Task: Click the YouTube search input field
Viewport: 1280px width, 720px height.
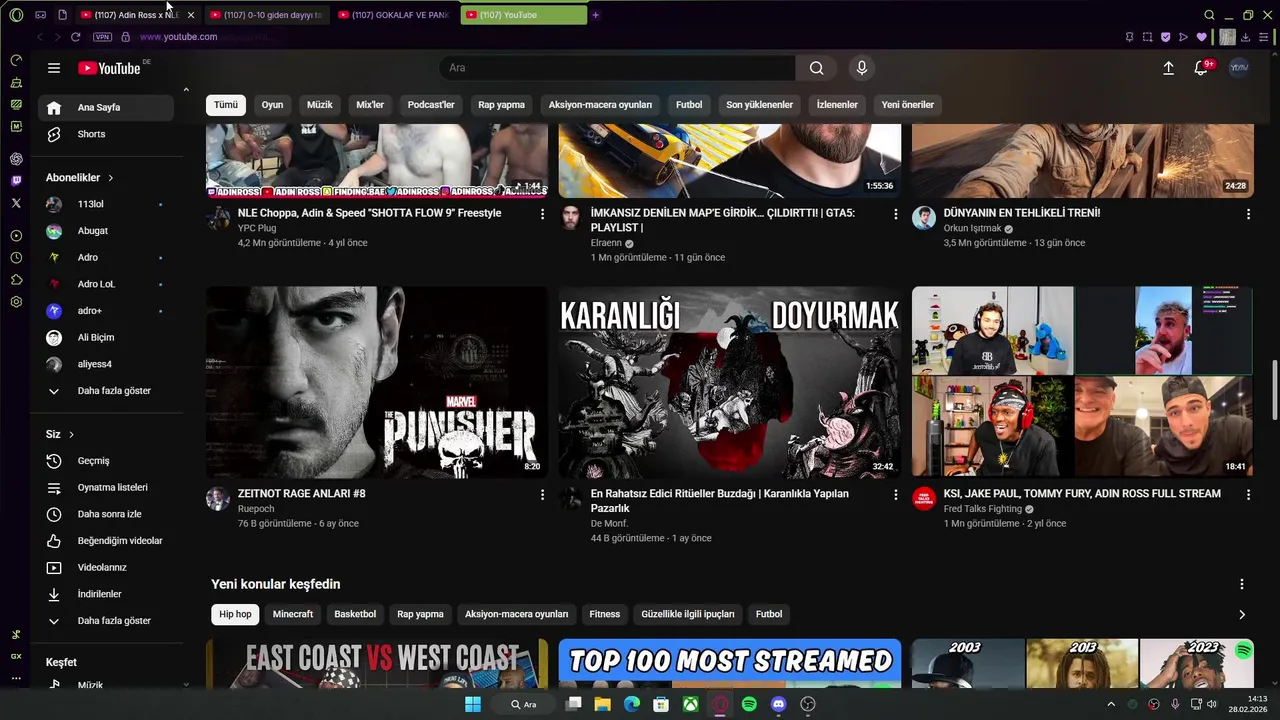Action: tap(617, 68)
